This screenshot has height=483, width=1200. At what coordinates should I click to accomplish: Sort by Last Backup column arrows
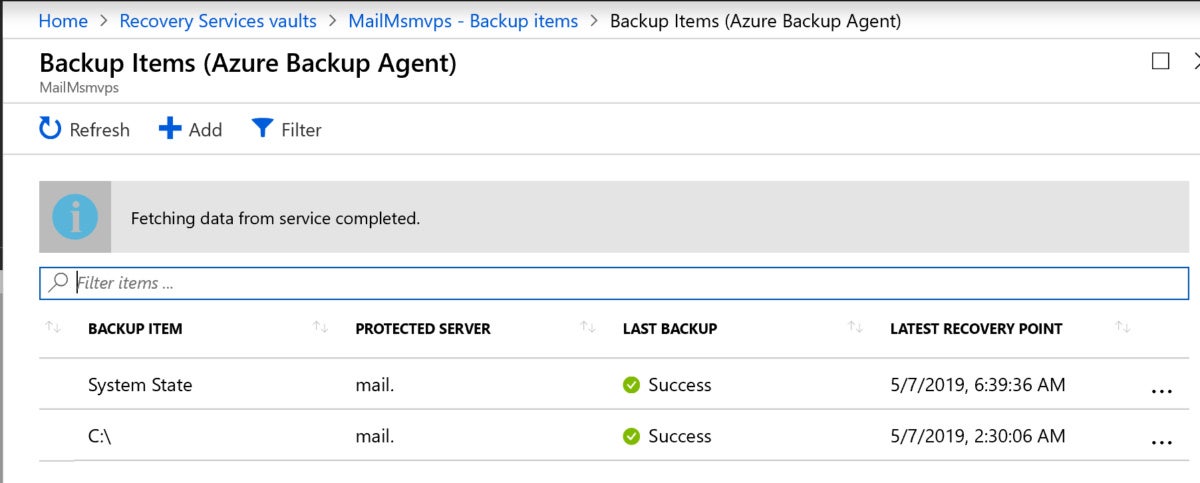(x=855, y=327)
